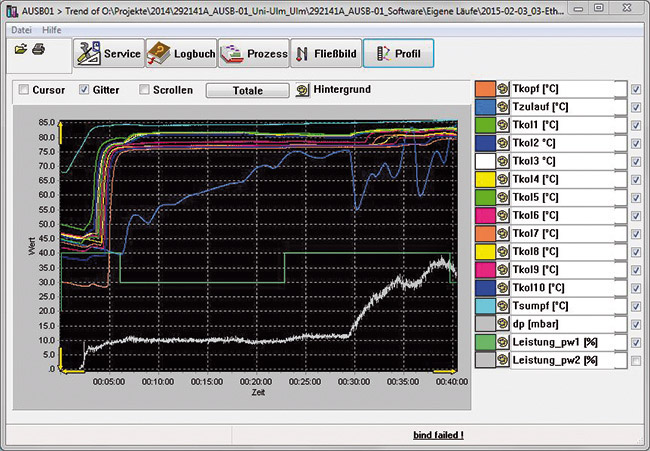Open the Hilfe menu
Screen dimensions: 650x451
(x=52, y=30)
